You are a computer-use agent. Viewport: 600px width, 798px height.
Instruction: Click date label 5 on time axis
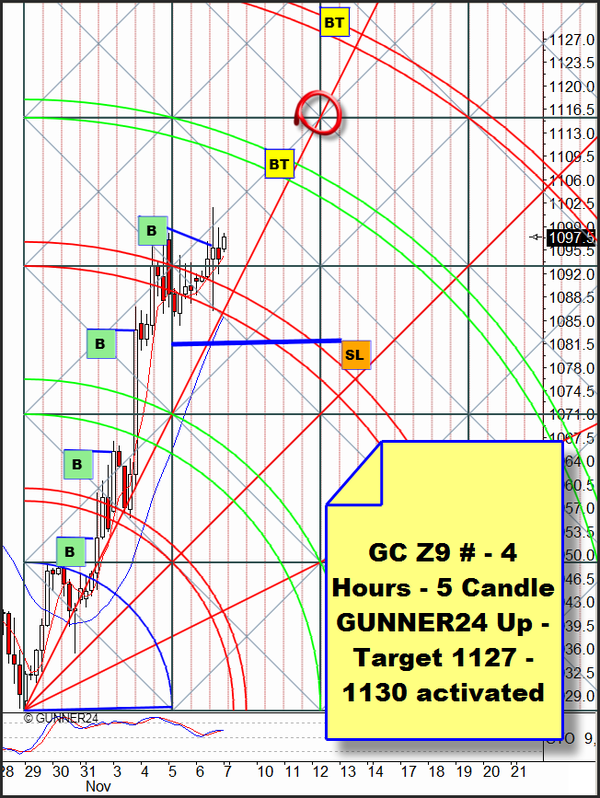[172, 772]
